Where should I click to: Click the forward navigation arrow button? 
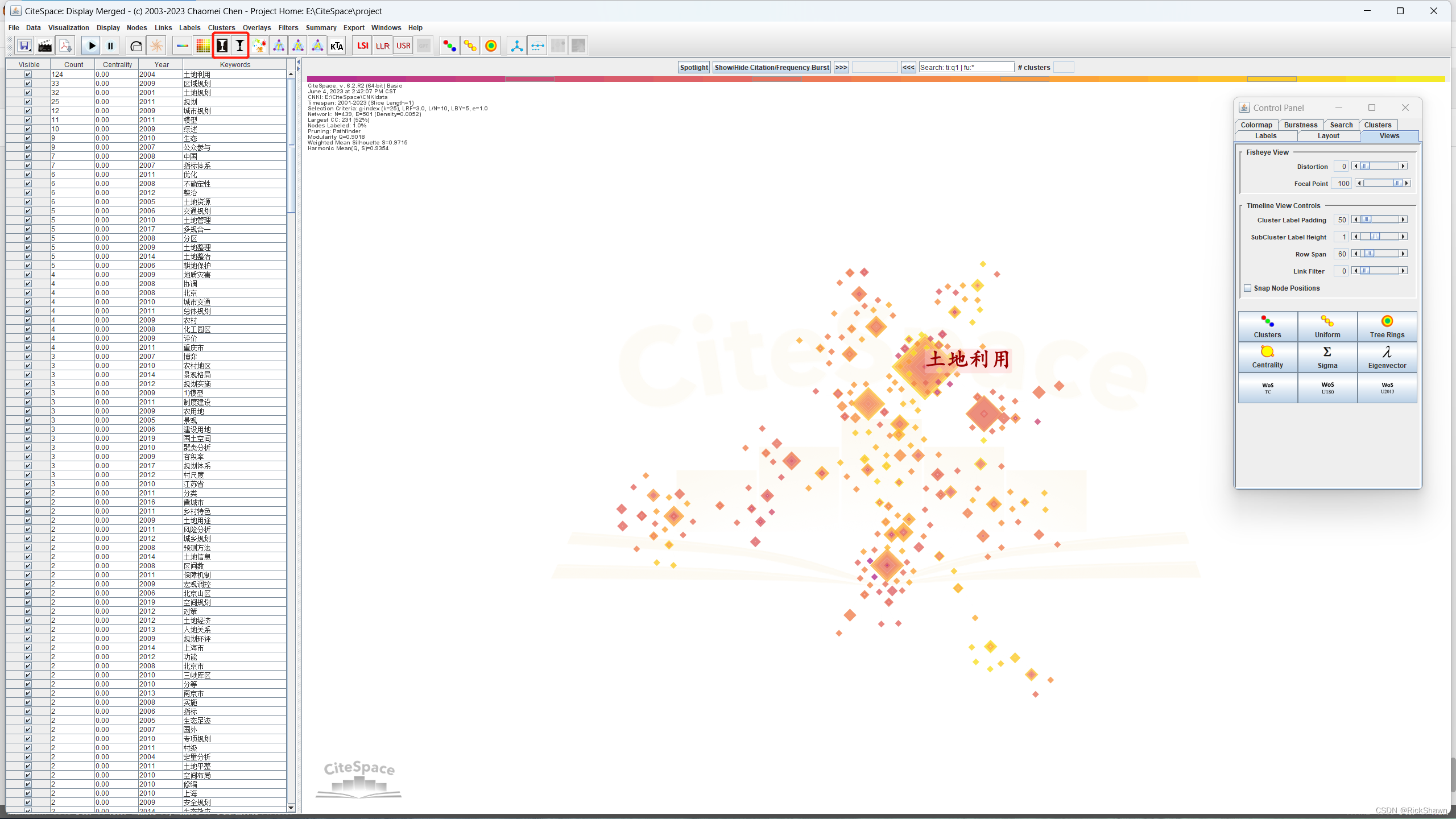(x=841, y=67)
